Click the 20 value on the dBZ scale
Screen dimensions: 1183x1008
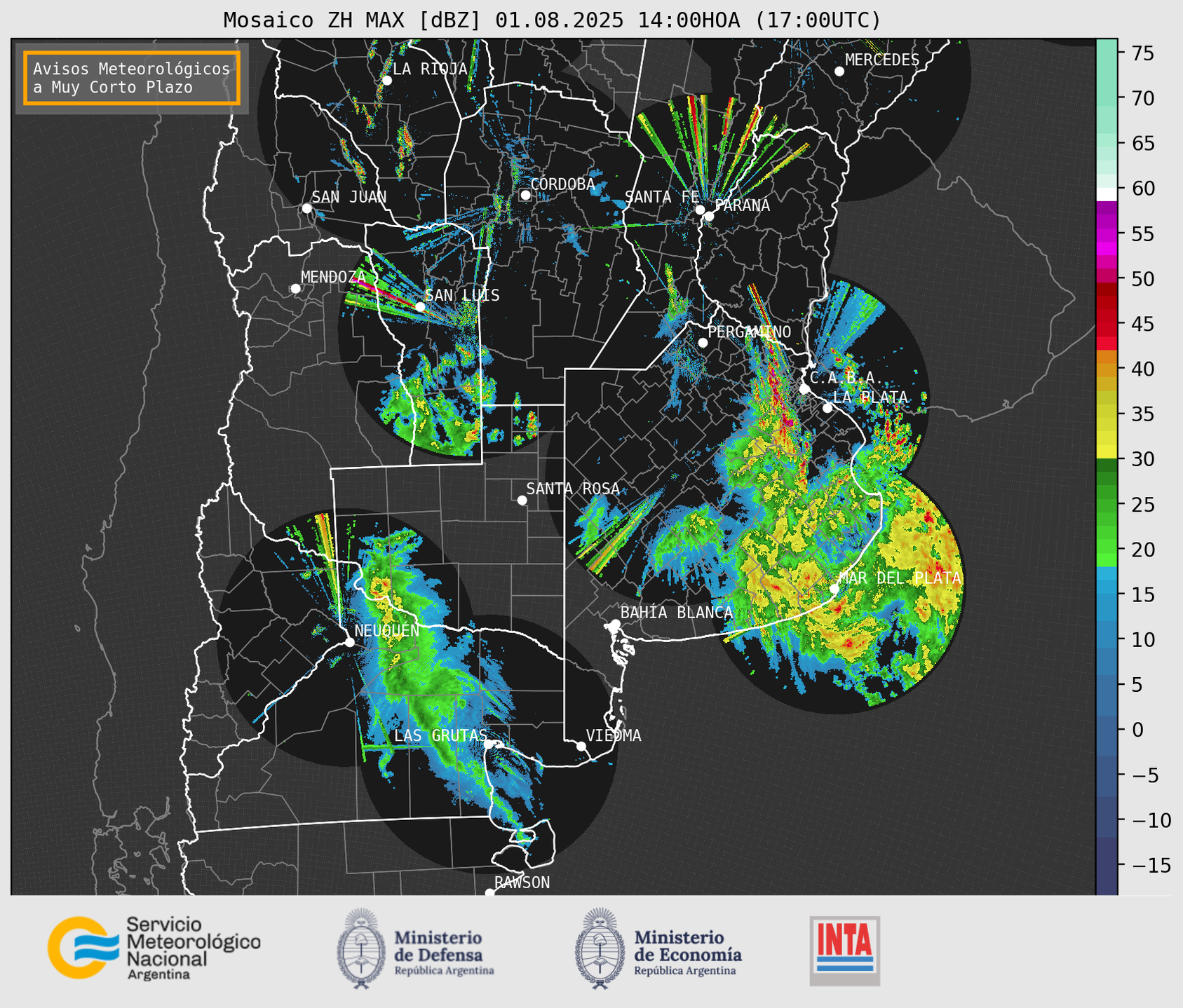pyautogui.click(x=1142, y=550)
